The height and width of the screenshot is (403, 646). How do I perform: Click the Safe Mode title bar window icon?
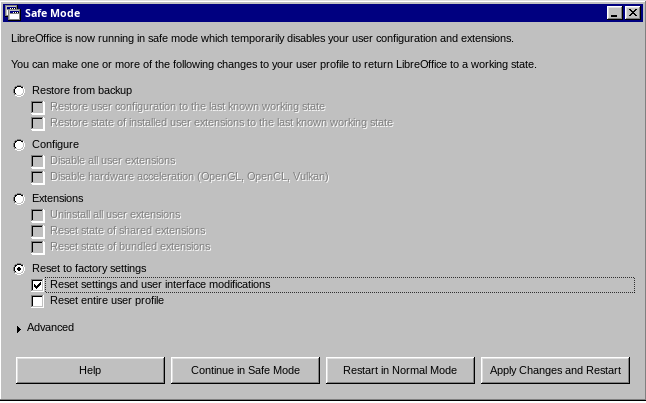[x=12, y=13]
